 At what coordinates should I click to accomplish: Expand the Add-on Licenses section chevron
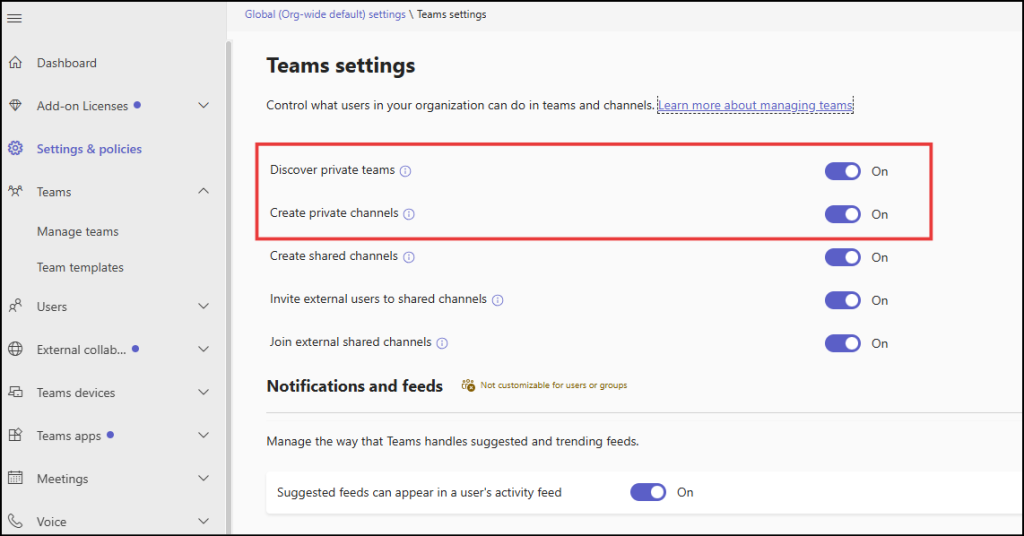(204, 105)
